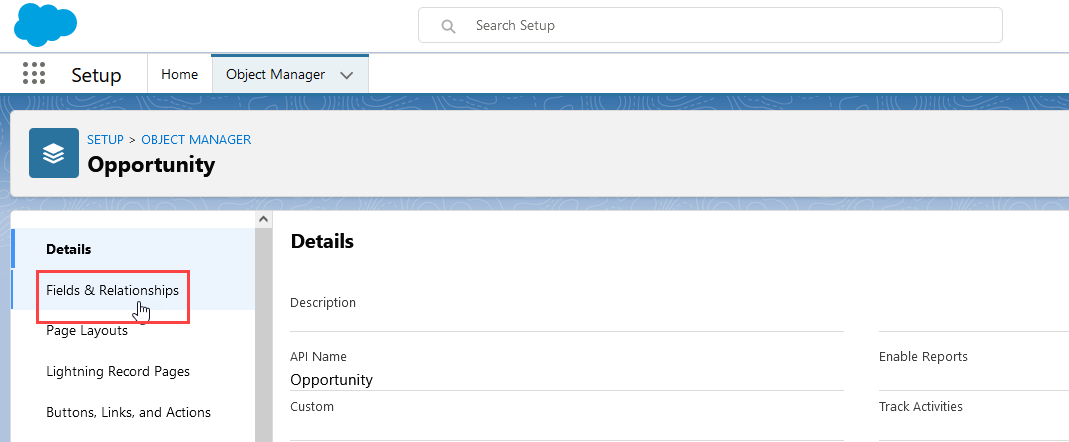Open Buttons, Links, and Actions
Viewport: 1069px width, 442px height.
tap(128, 412)
